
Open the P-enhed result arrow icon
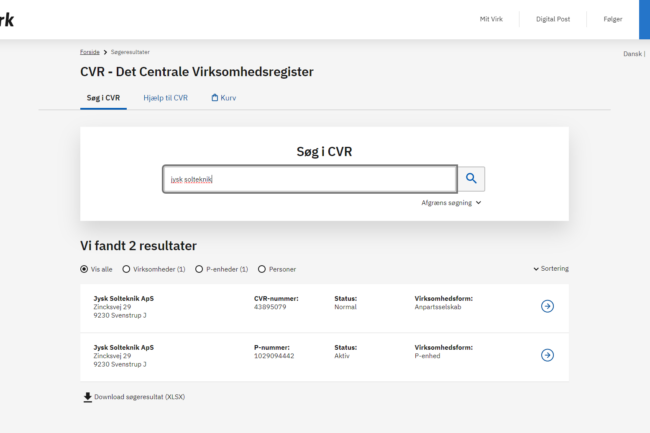(x=547, y=355)
